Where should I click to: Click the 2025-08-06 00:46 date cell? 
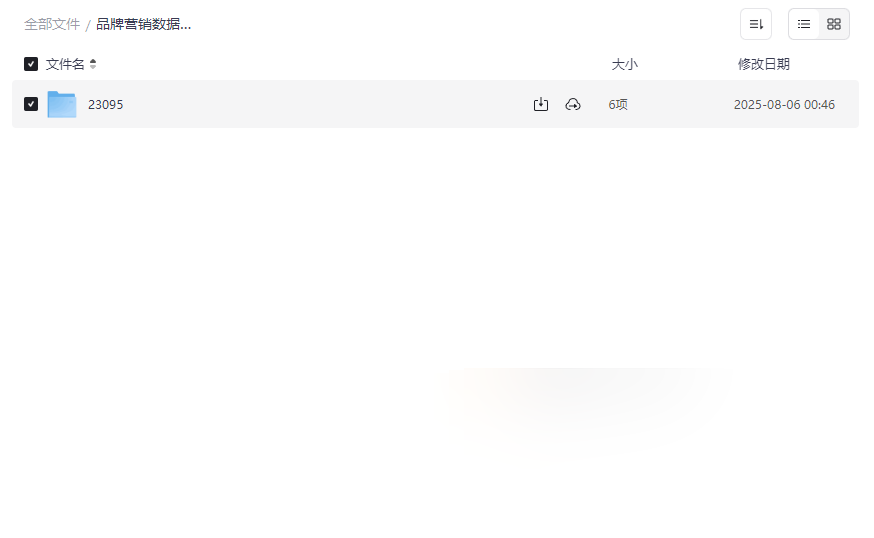pos(784,105)
